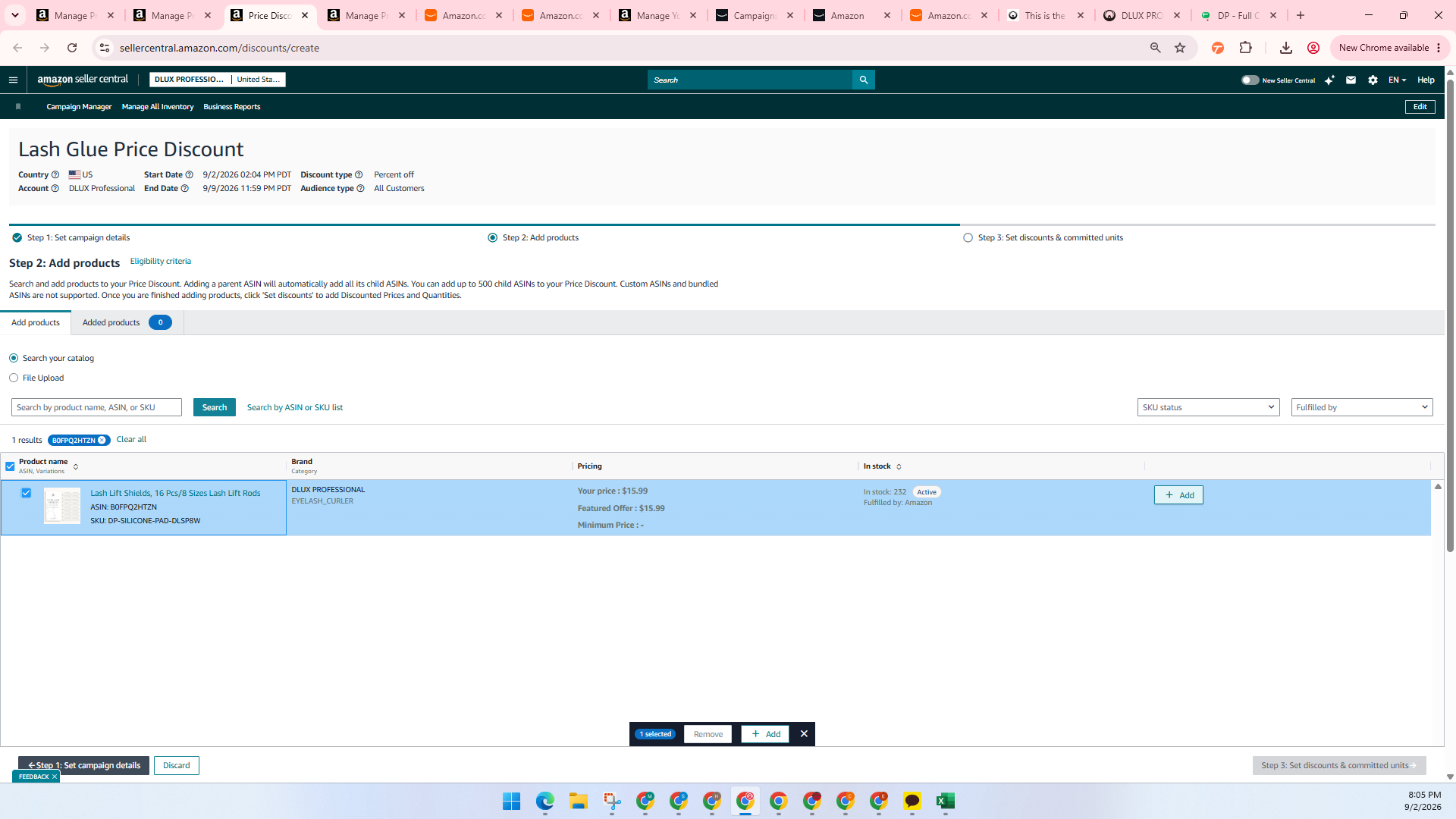
Task: Toggle the New Seller Central switch
Action: click(1250, 80)
